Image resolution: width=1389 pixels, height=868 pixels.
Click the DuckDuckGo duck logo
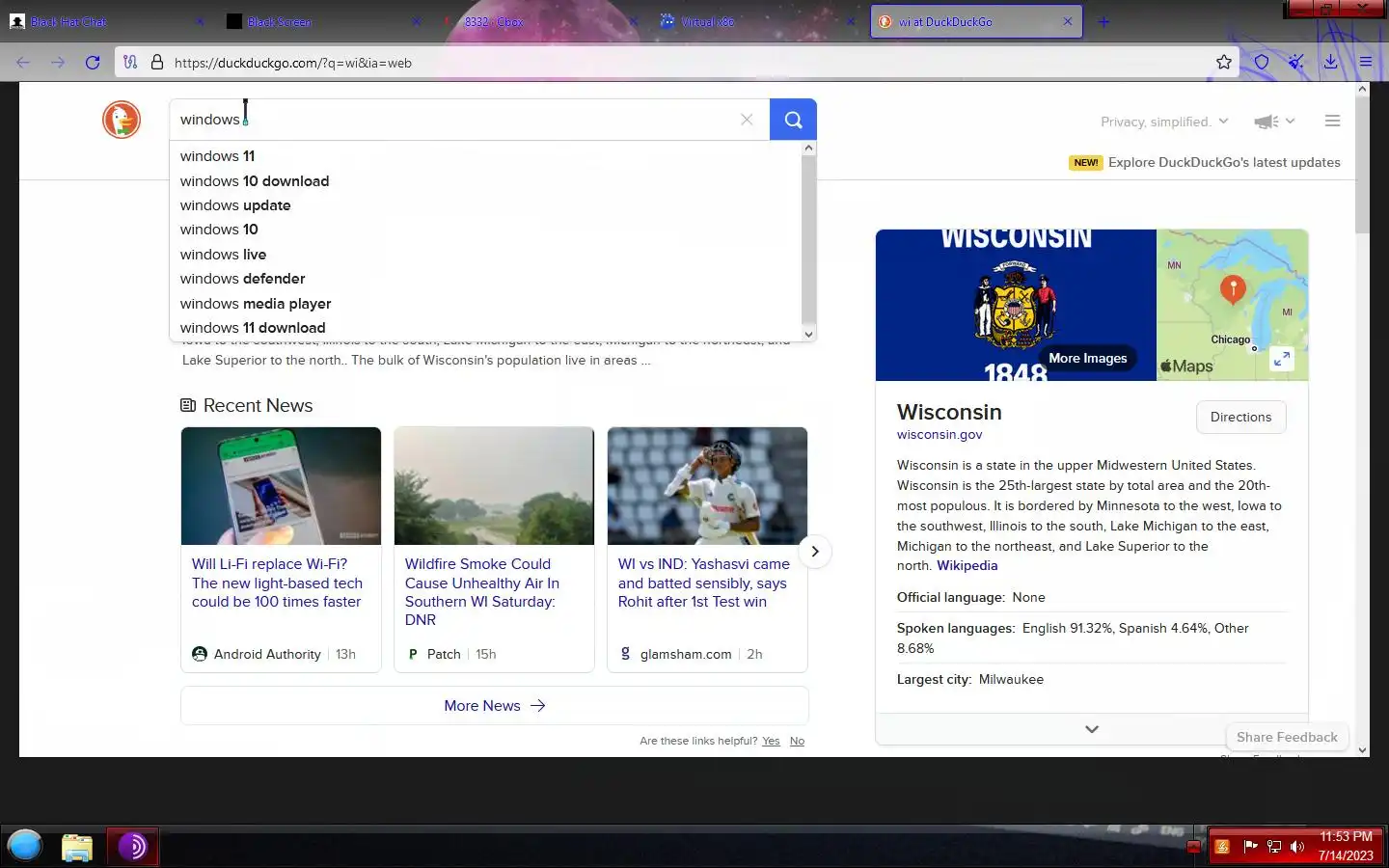click(x=122, y=120)
